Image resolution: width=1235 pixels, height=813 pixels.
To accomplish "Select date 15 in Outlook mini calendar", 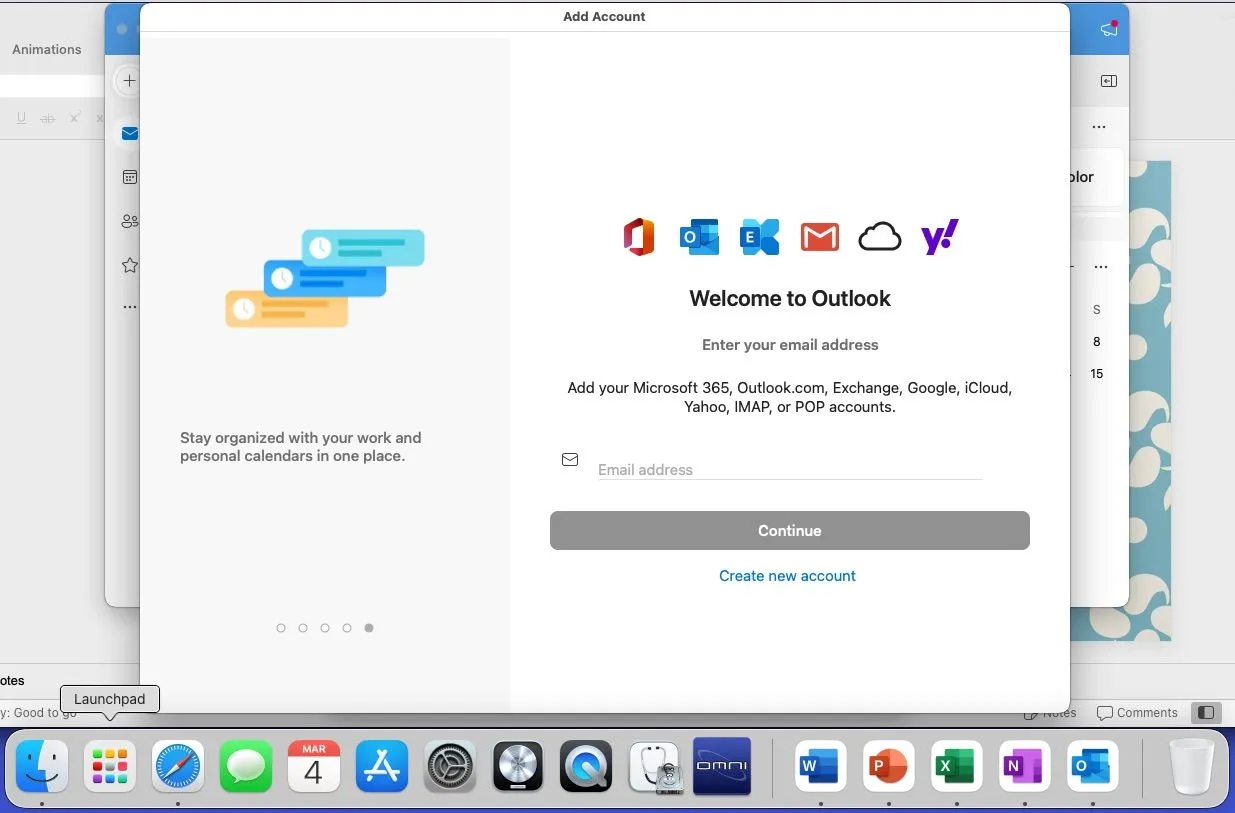I will pos(1096,374).
